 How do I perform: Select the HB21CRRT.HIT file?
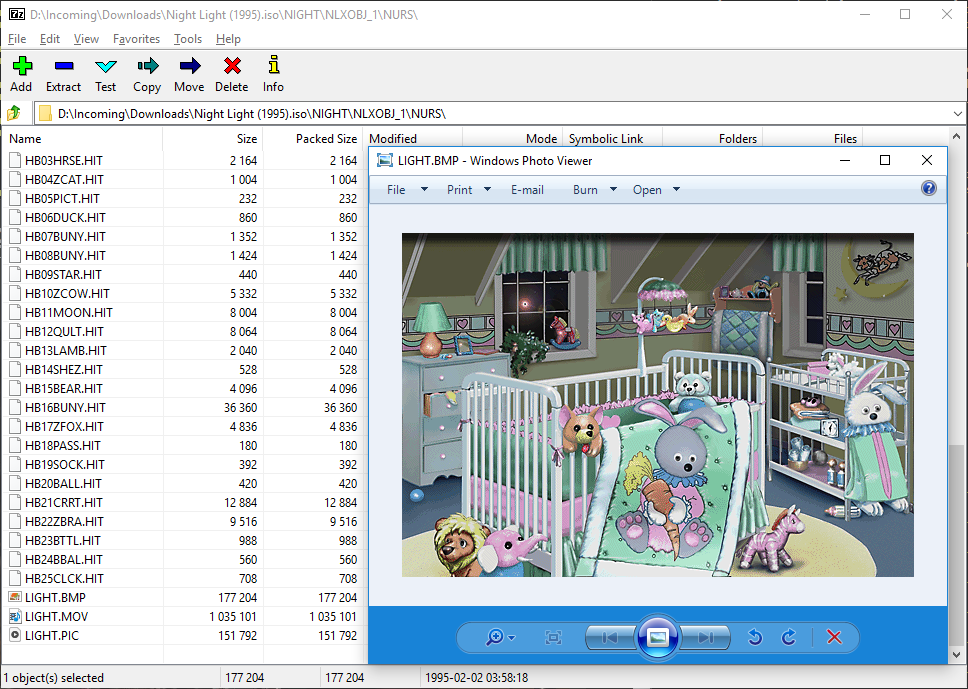(x=64, y=503)
